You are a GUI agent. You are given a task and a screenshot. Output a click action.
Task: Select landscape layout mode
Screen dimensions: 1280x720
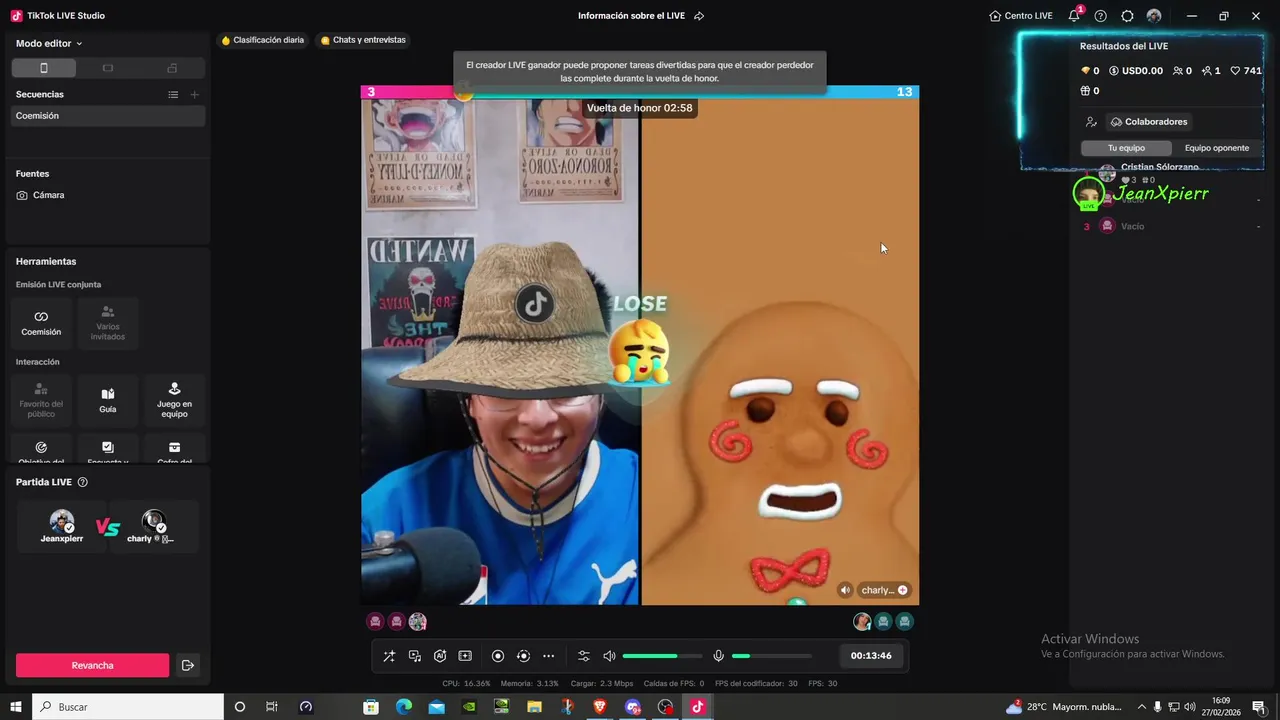pyautogui.click(x=108, y=68)
